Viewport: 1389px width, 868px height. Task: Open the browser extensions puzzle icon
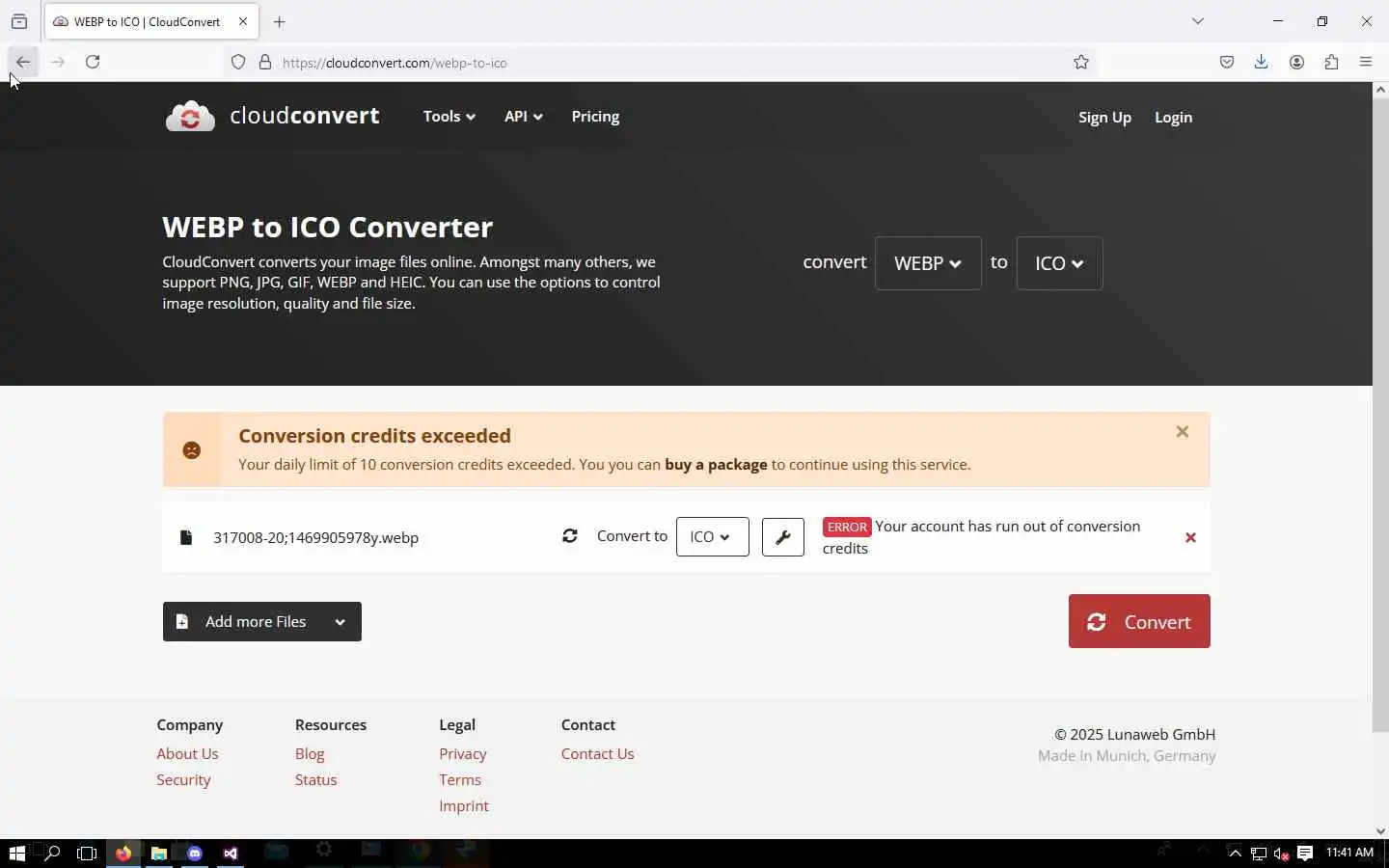pos(1331,62)
